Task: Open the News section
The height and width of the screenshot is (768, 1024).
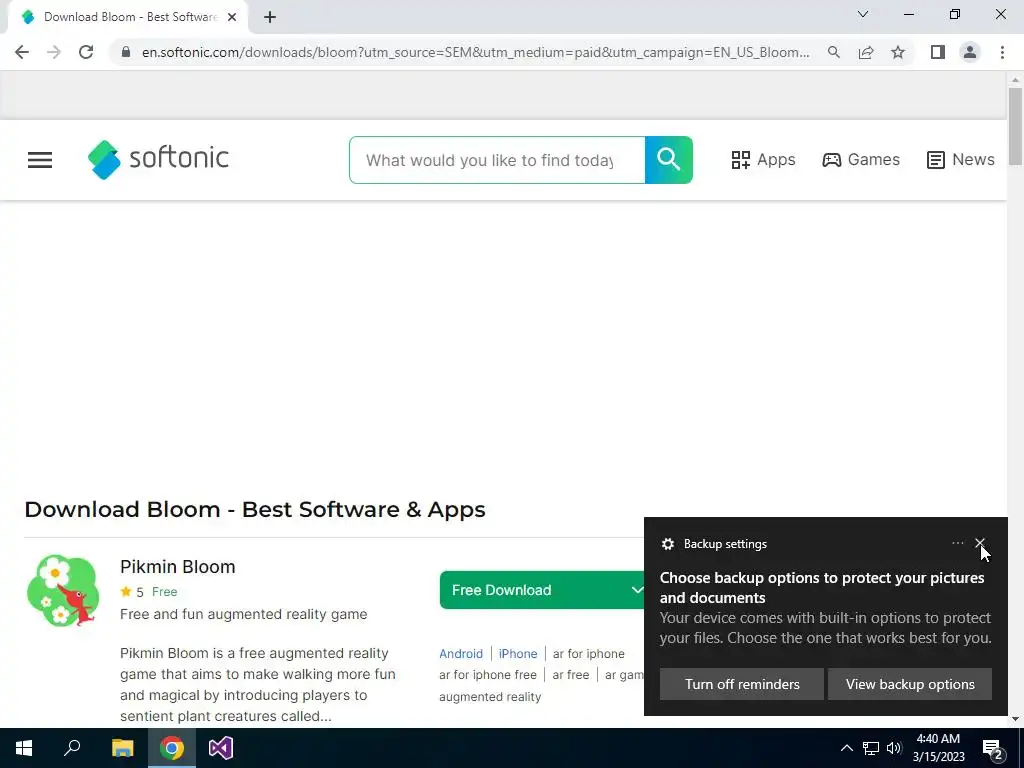Action: point(961,160)
